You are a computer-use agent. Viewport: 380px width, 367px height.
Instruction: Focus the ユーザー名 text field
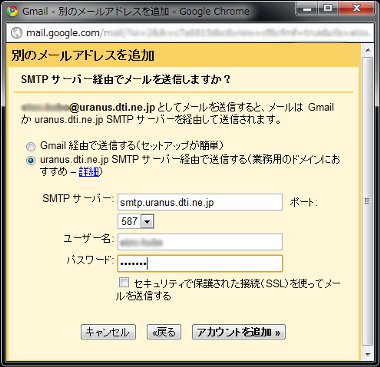coord(200,242)
